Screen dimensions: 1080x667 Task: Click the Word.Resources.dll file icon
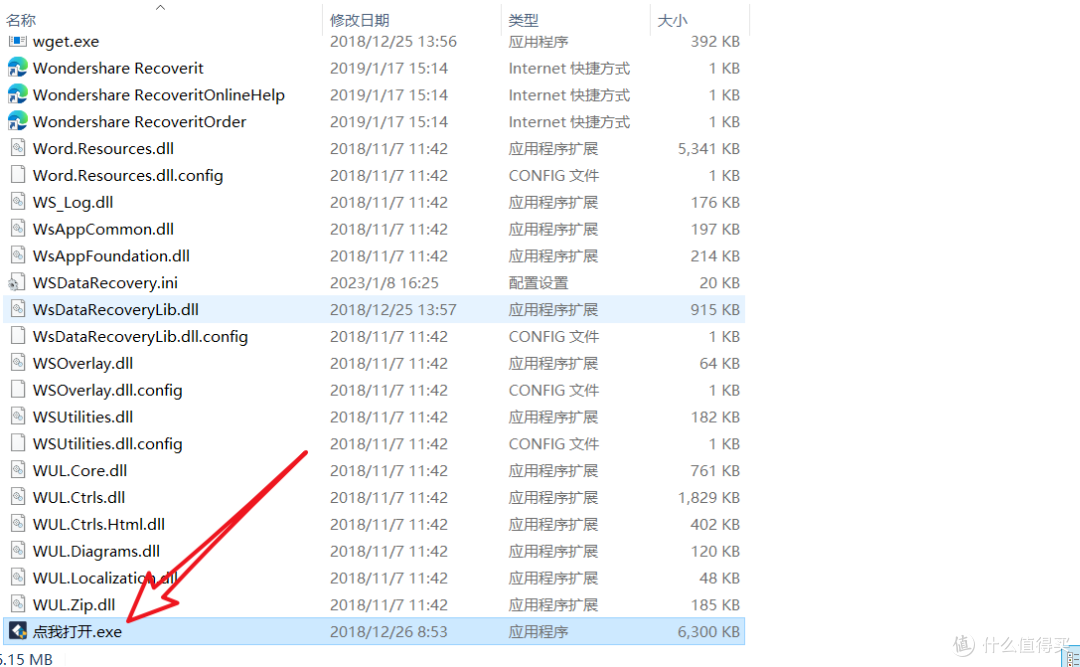click(x=18, y=148)
